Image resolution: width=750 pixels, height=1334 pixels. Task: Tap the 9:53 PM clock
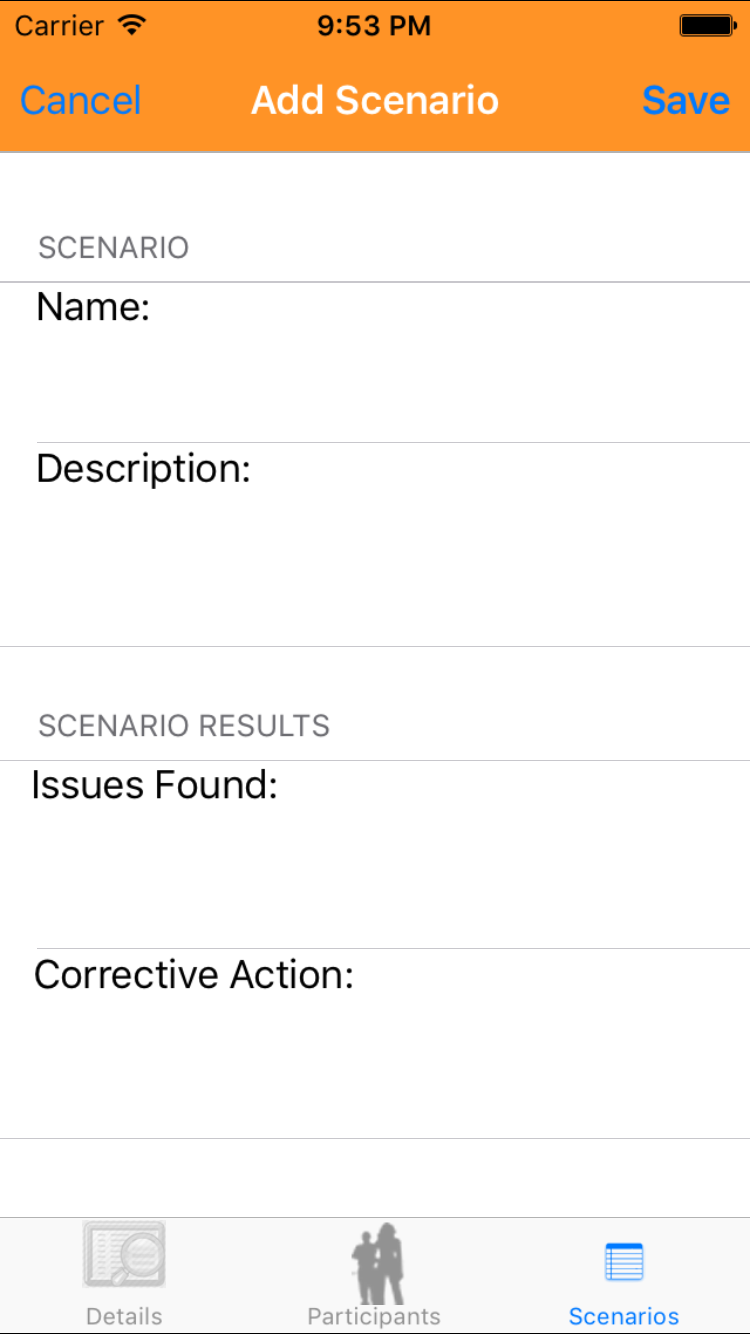click(374, 26)
